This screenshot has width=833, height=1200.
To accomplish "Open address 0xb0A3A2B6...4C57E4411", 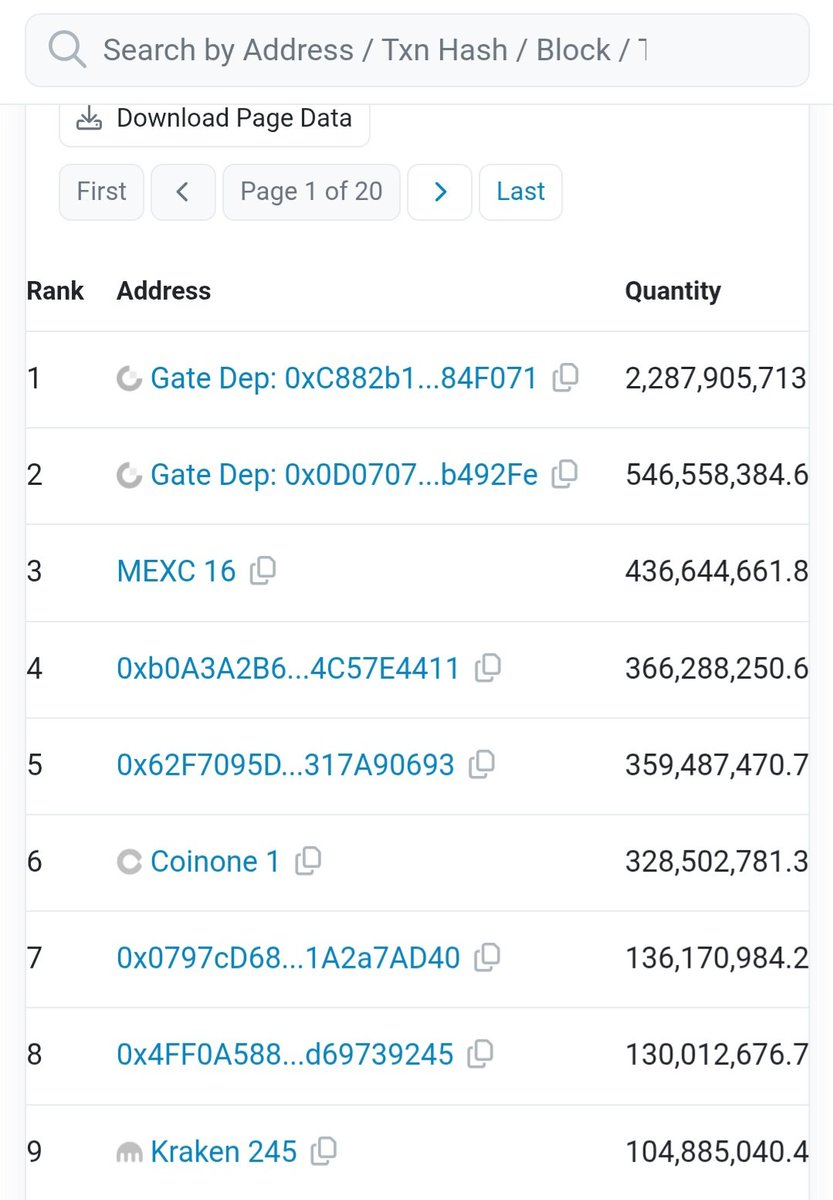I will coord(288,668).
